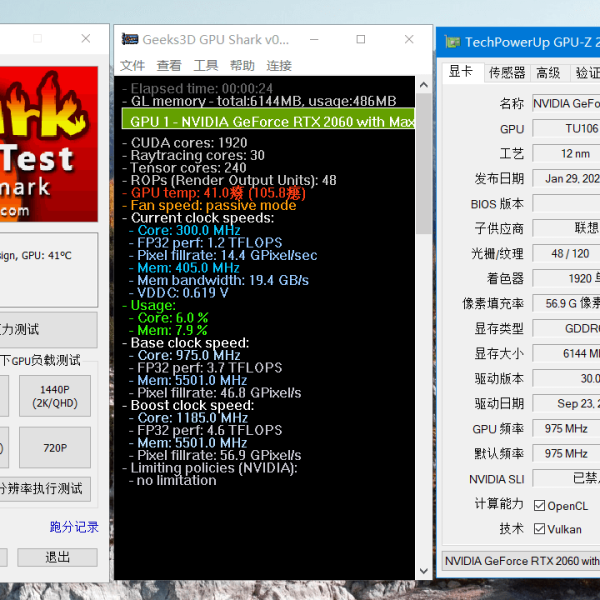Switch to the 传感器 tab in GPU-Z

click(507, 73)
